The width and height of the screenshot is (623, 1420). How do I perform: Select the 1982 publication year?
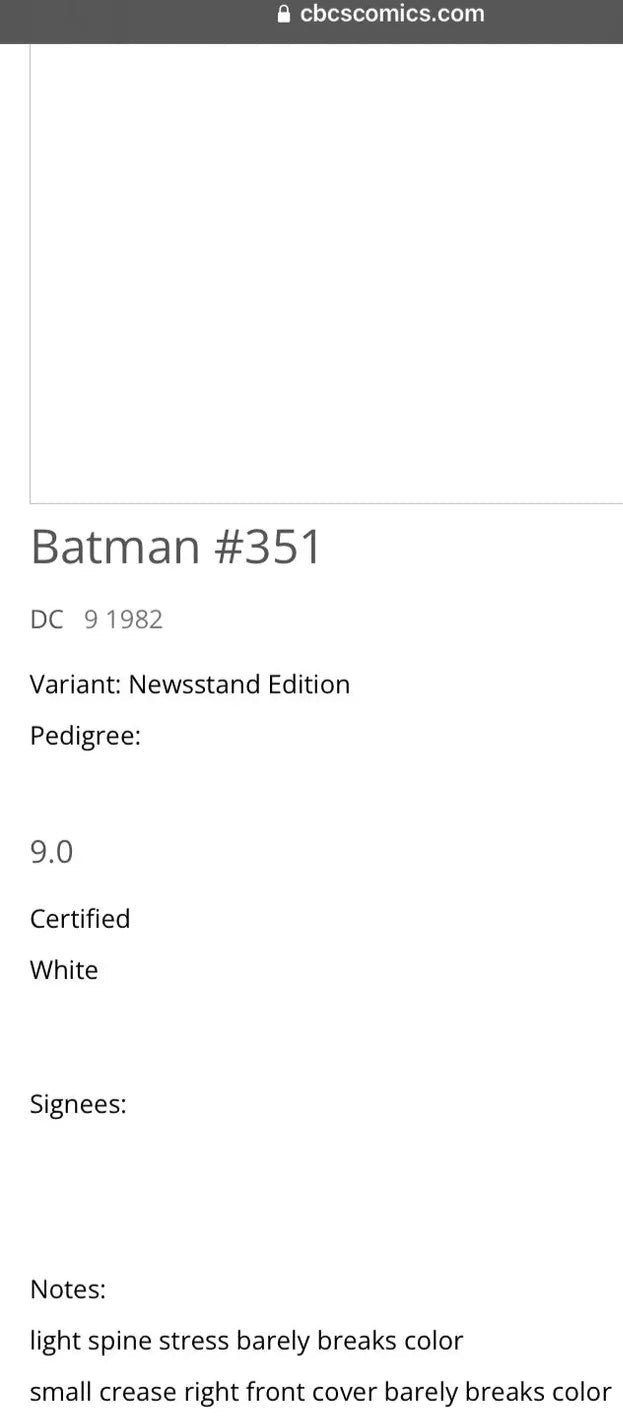(134, 619)
